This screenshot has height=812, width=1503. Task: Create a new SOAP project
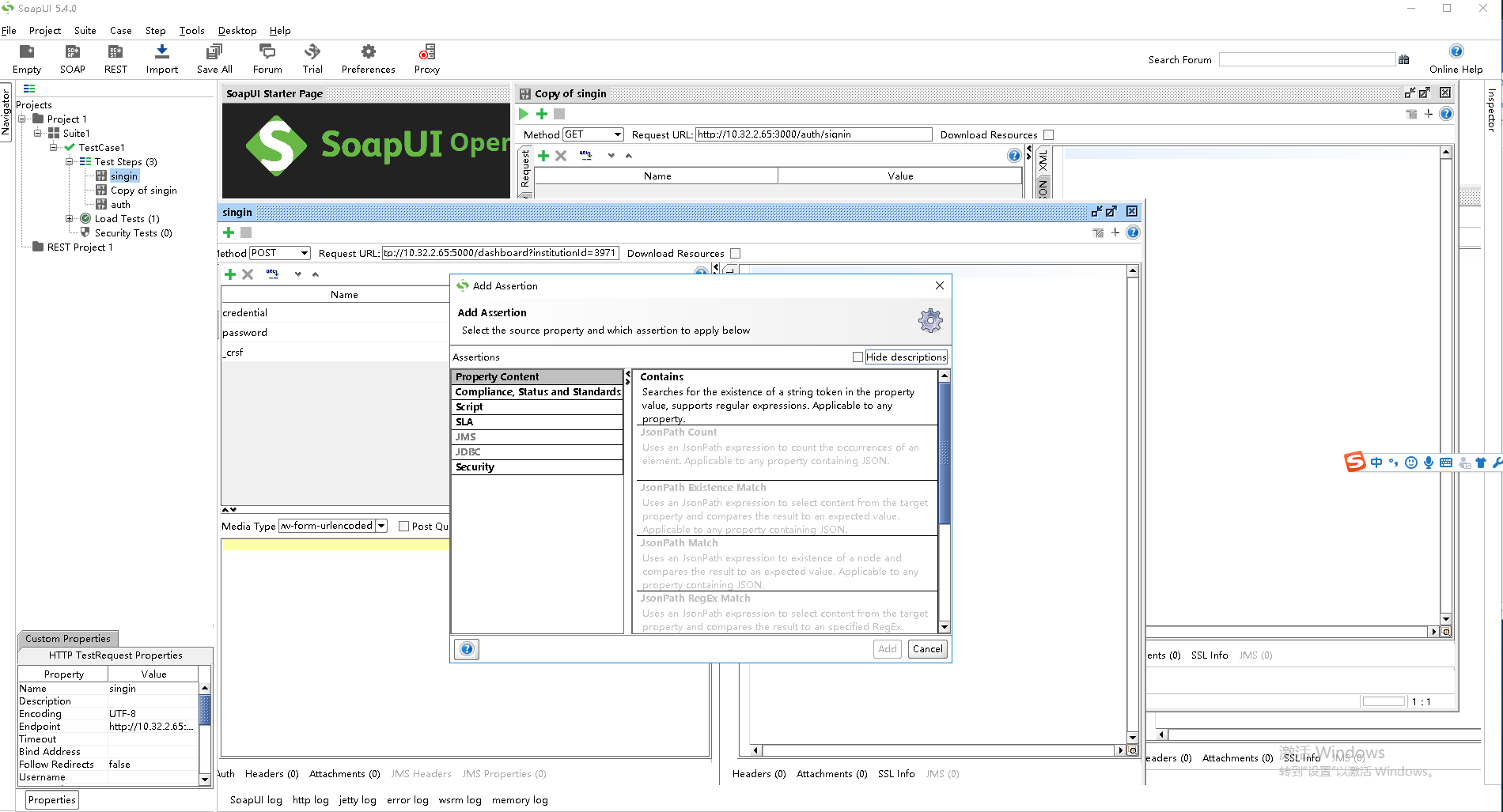coord(72,58)
